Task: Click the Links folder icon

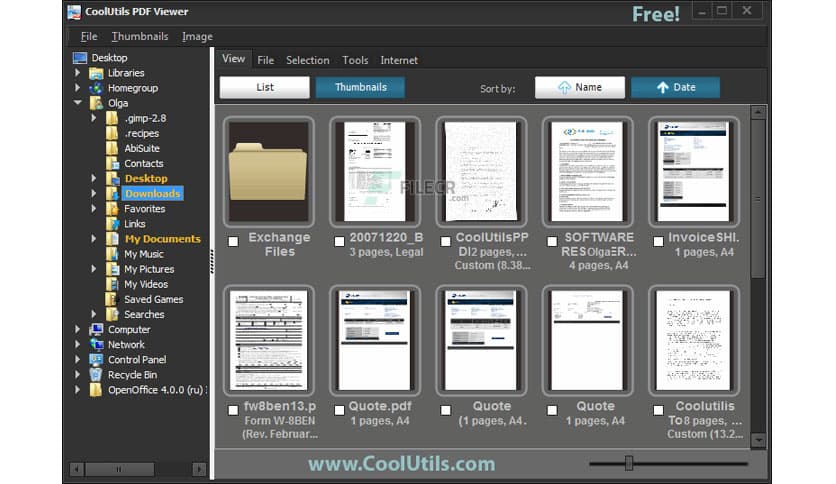Action: click(x=112, y=224)
